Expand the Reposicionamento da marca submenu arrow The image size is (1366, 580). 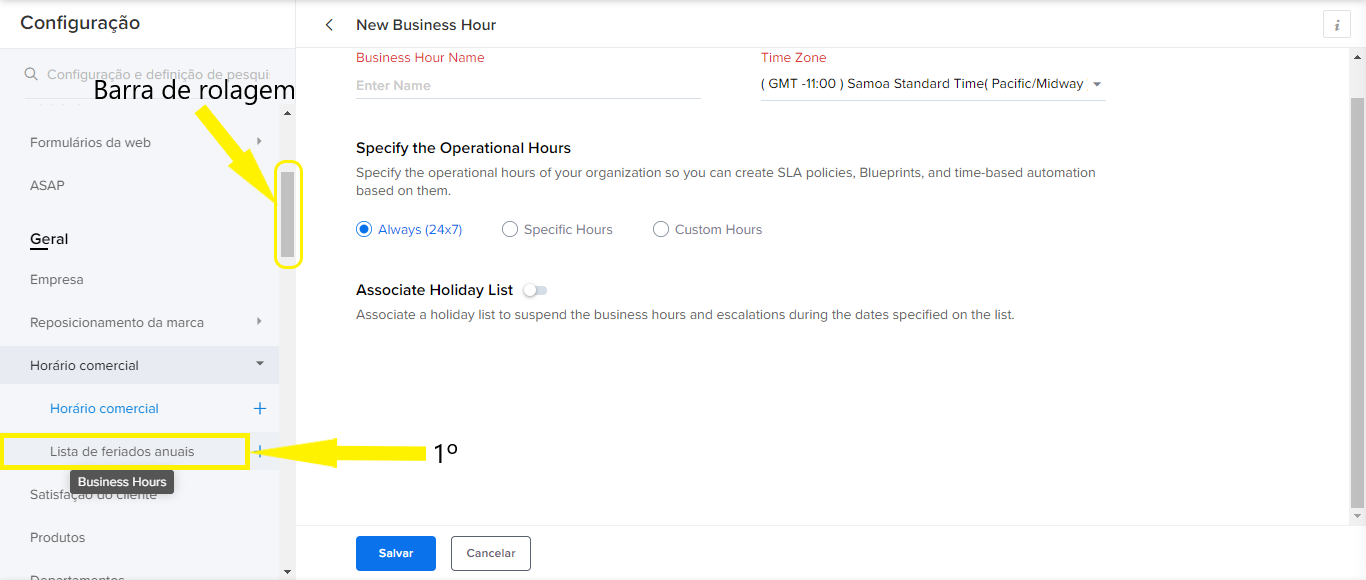click(259, 321)
